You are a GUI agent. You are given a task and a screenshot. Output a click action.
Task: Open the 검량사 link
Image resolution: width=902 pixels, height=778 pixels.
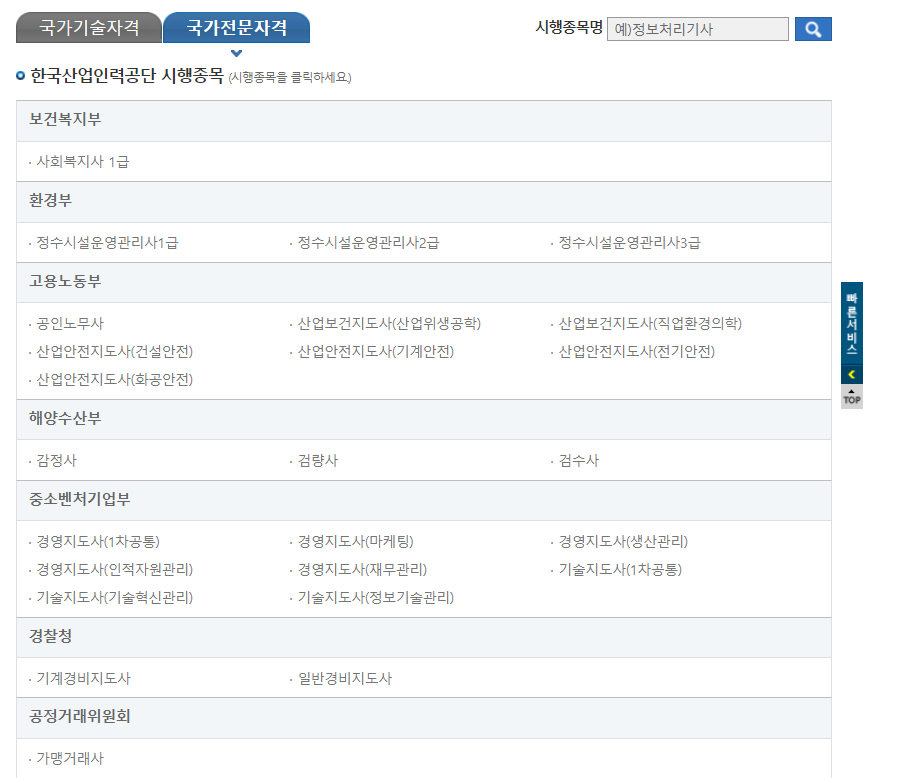[x=318, y=460]
